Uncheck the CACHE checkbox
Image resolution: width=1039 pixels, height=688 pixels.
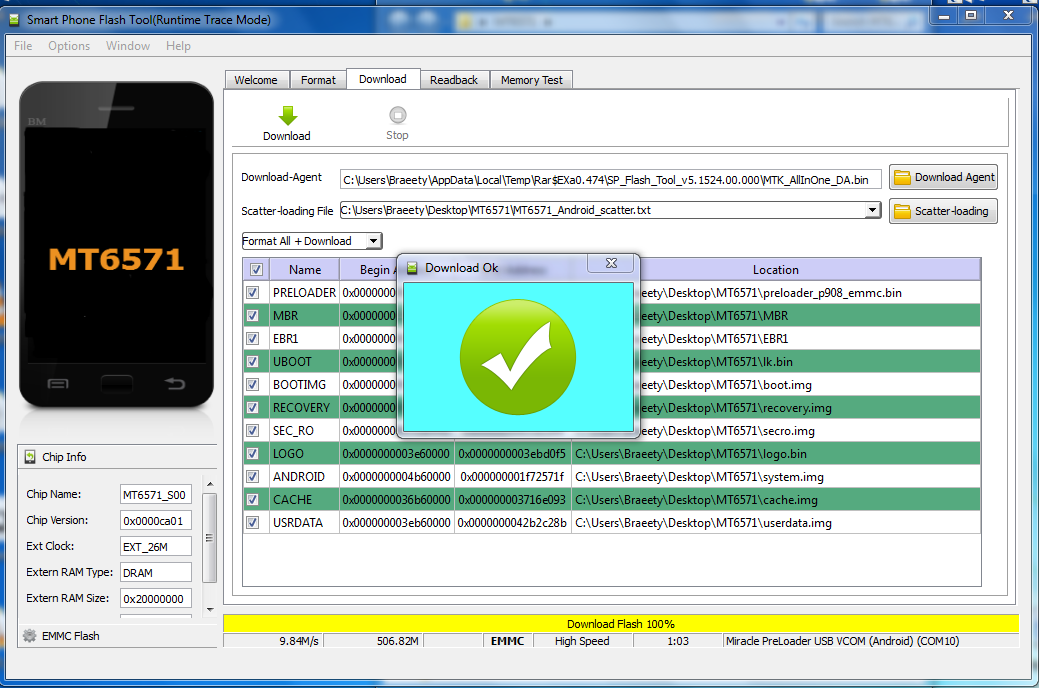(252, 499)
